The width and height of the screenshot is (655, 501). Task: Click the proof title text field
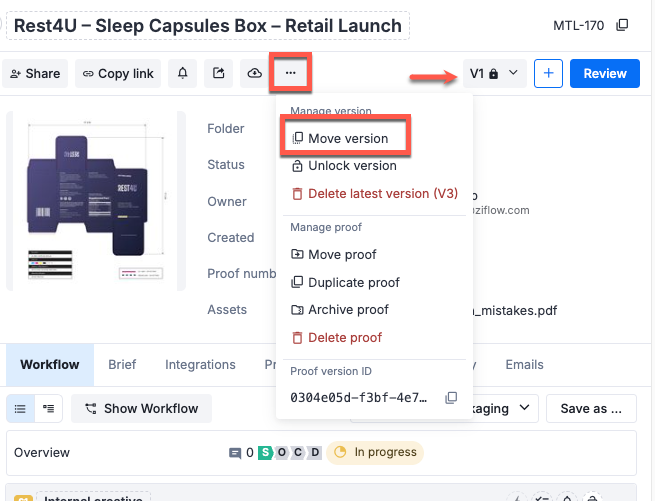pyautogui.click(x=208, y=25)
